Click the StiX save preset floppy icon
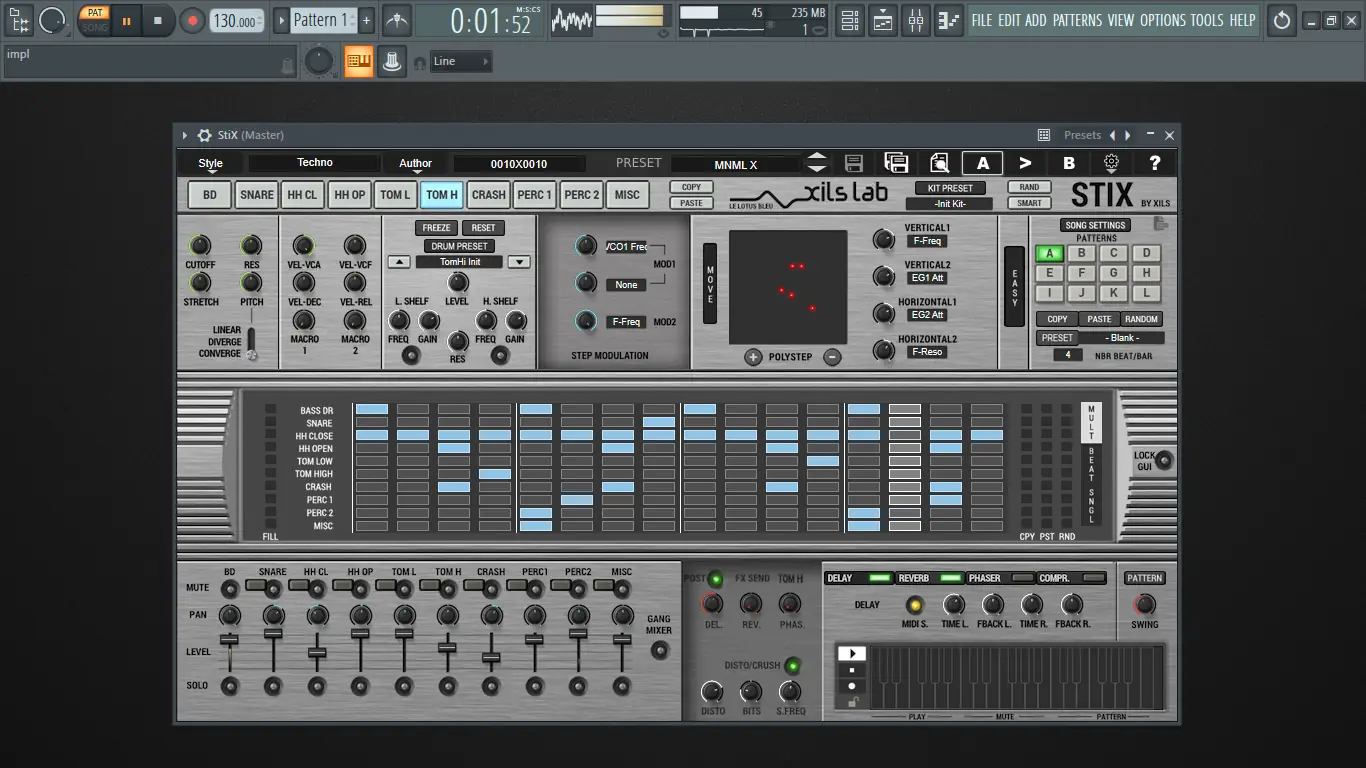Image resolution: width=1366 pixels, height=768 pixels. [x=854, y=163]
